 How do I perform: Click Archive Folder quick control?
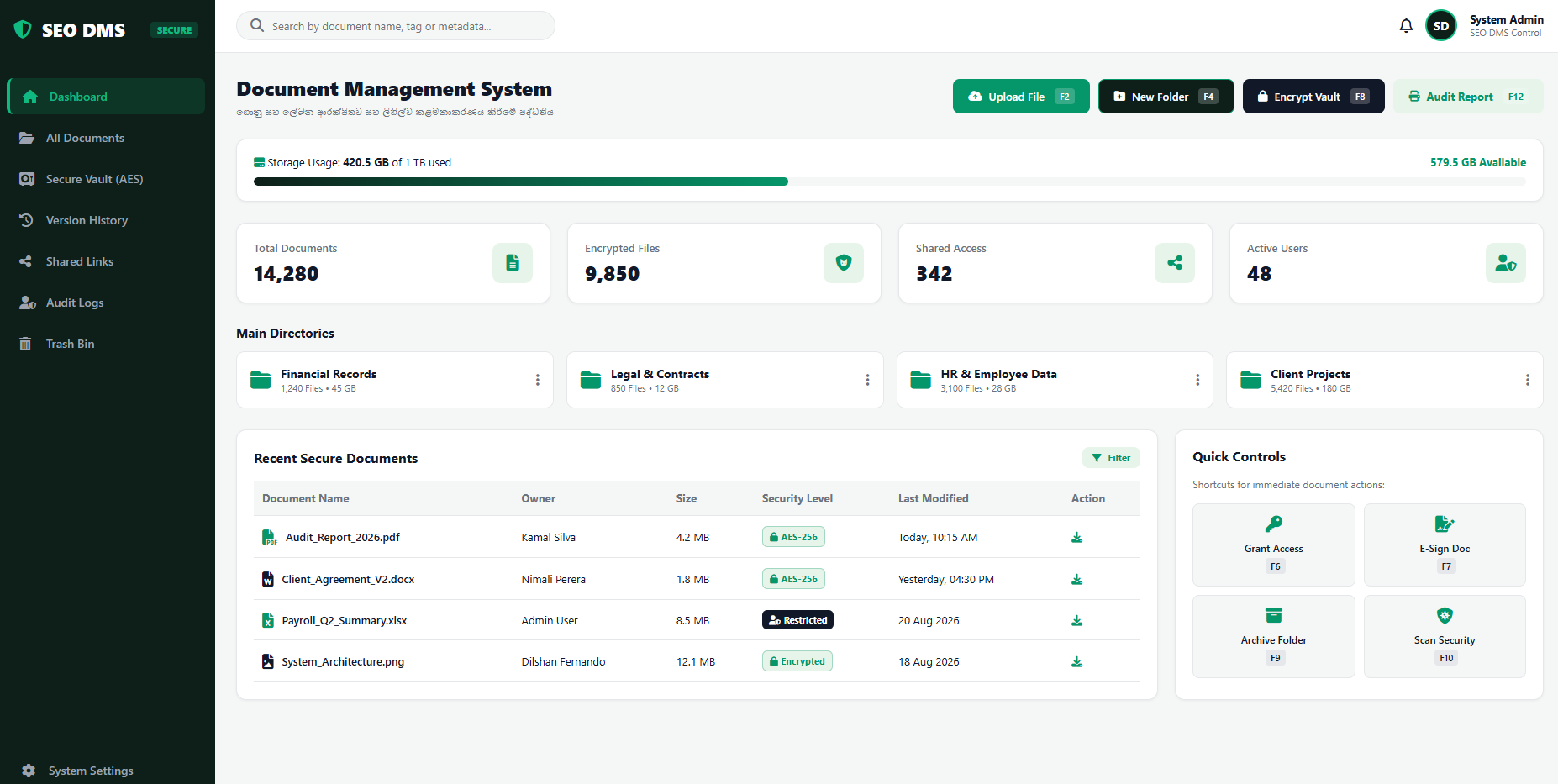coord(1274,636)
